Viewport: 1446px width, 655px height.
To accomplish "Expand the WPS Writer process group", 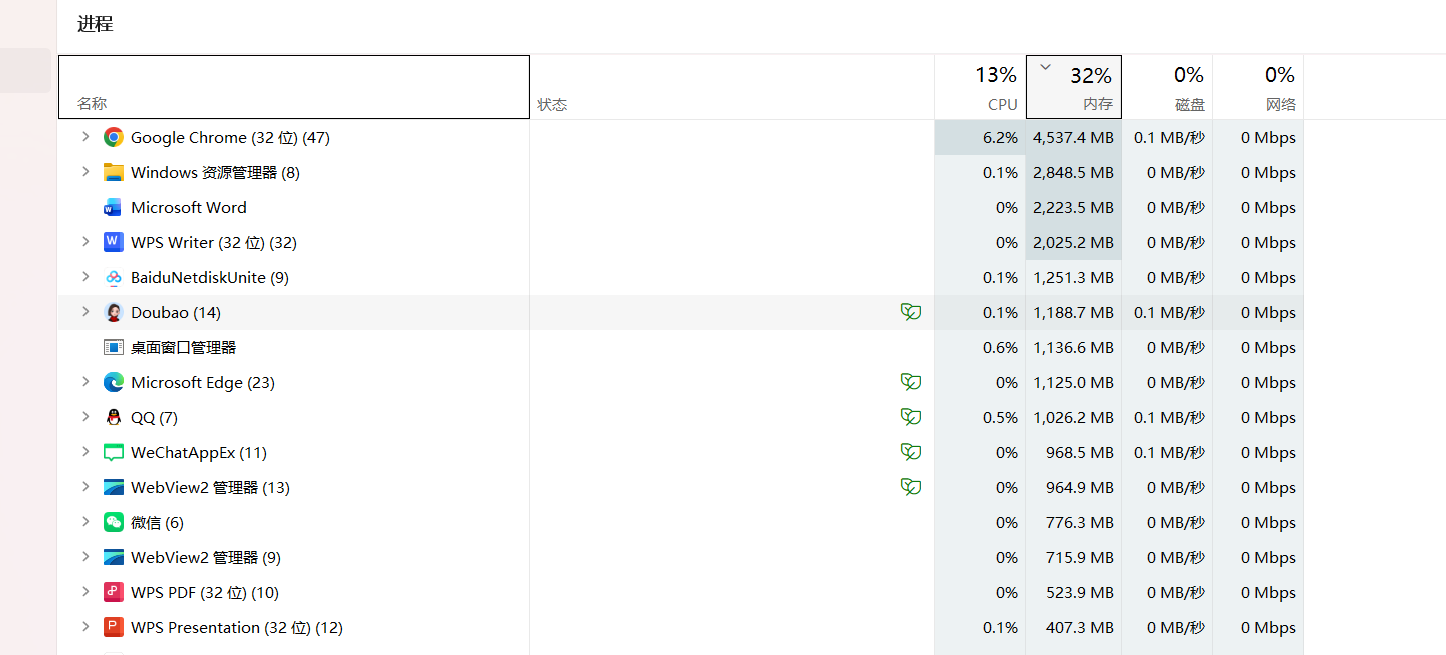I will coord(86,242).
